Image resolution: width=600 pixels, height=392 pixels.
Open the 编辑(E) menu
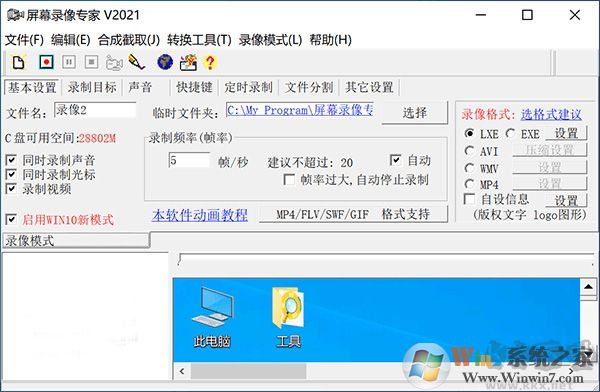point(71,40)
